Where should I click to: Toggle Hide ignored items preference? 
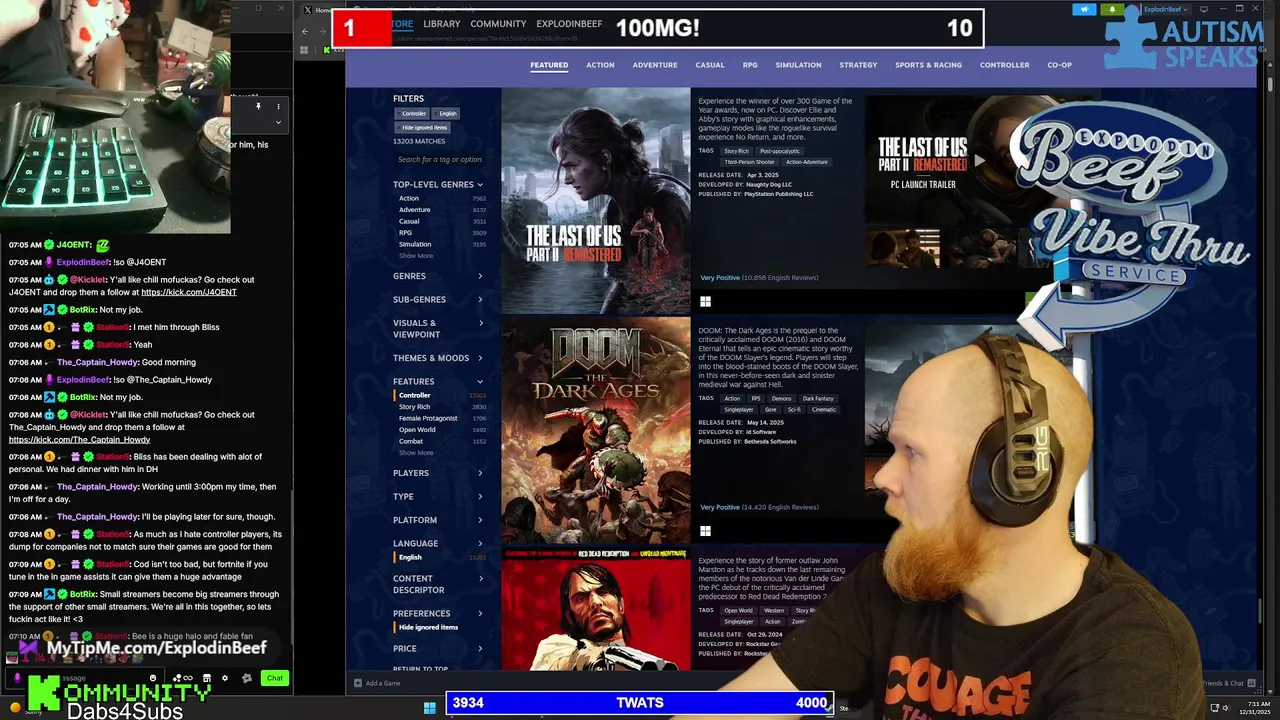click(x=428, y=627)
